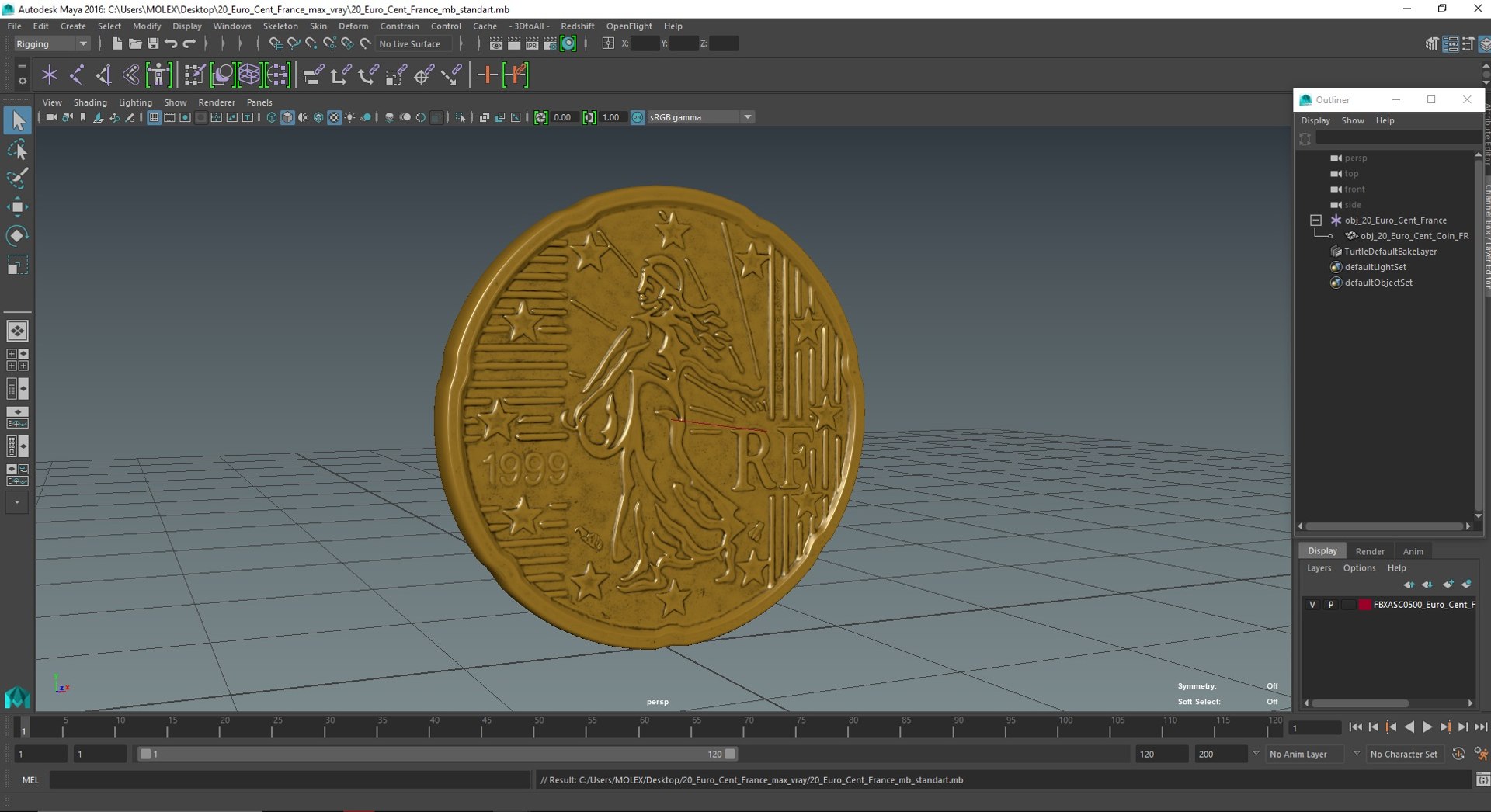The image size is (1491, 812).
Task: Open the Render View window icon
Action: pyautogui.click(x=495, y=43)
